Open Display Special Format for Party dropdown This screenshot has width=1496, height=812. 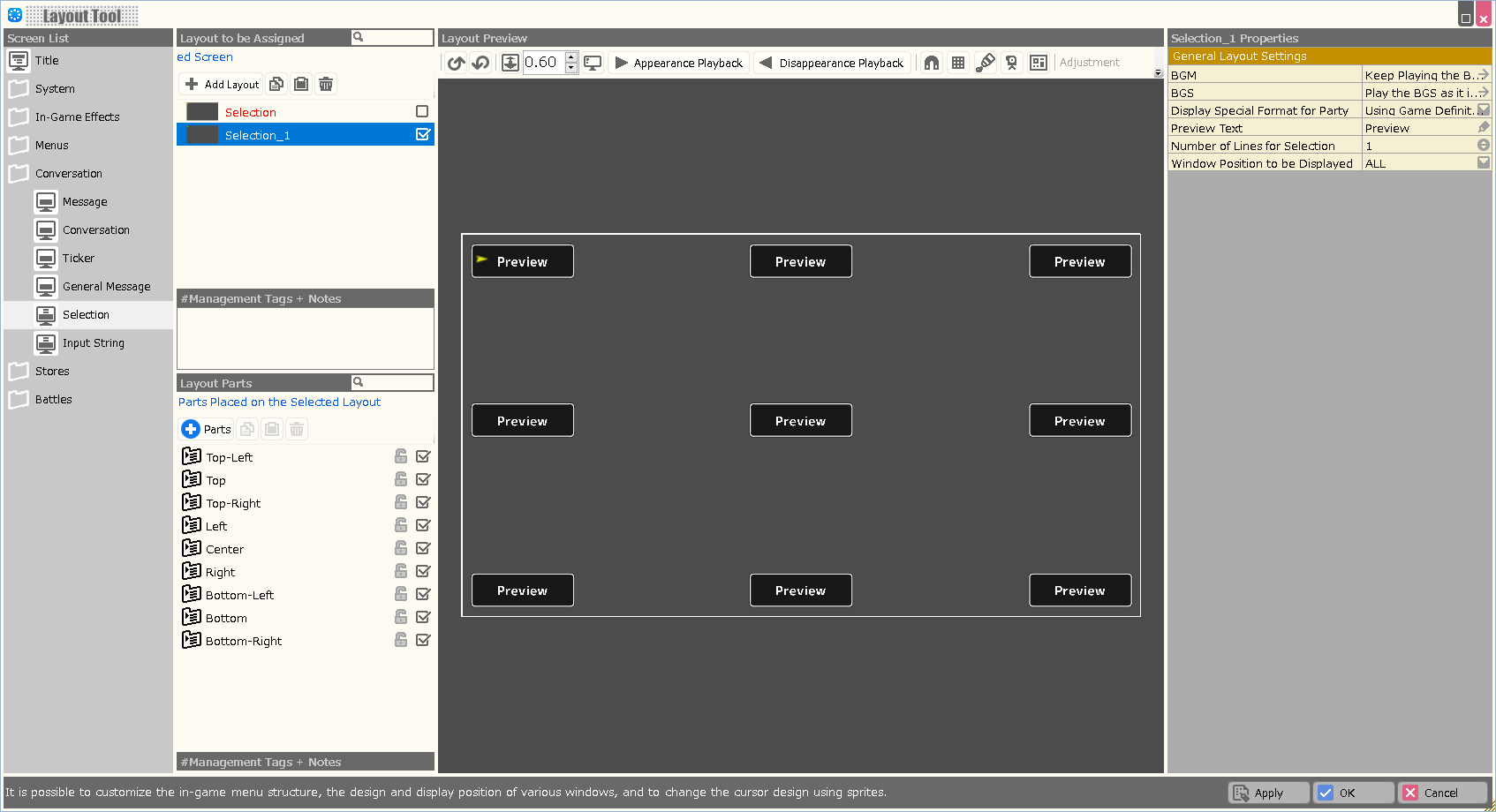pyautogui.click(x=1484, y=110)
